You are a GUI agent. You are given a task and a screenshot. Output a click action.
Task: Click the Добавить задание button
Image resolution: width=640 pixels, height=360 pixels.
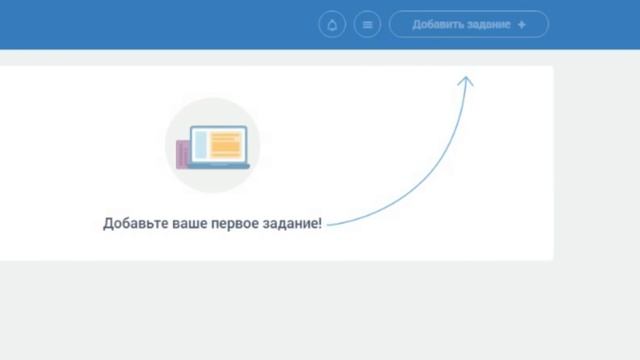click(469, 24)
